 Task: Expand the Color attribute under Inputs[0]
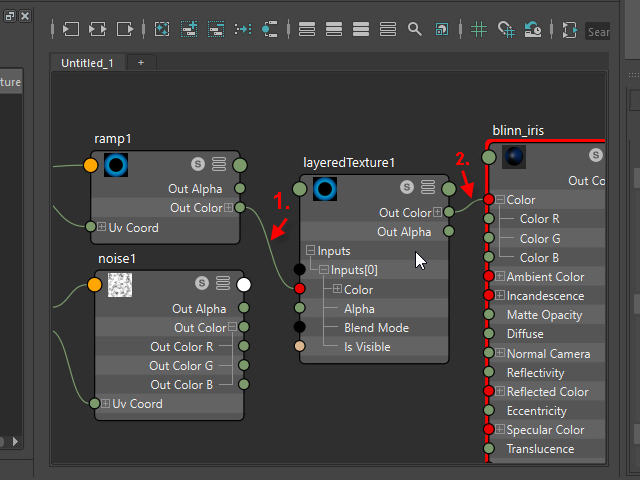(335, 290)
